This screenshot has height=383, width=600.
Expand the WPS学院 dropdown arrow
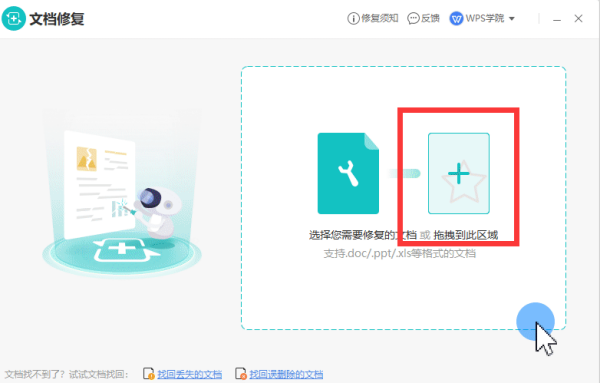[x=512, y=18]
